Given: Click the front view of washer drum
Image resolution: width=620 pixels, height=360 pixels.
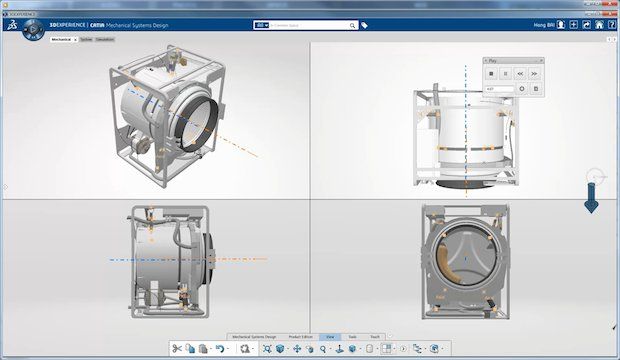Looking at the screenshot, I should point(465,261).
